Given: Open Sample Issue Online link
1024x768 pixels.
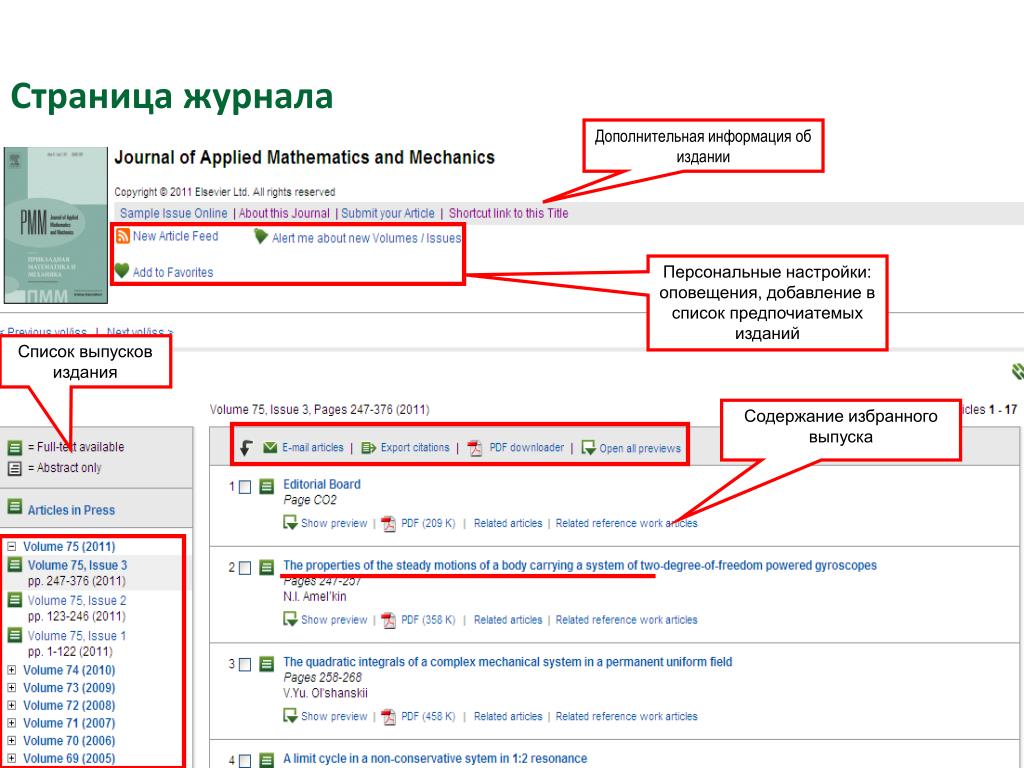Looking at the screenshot, I should [x=174, y=214].
